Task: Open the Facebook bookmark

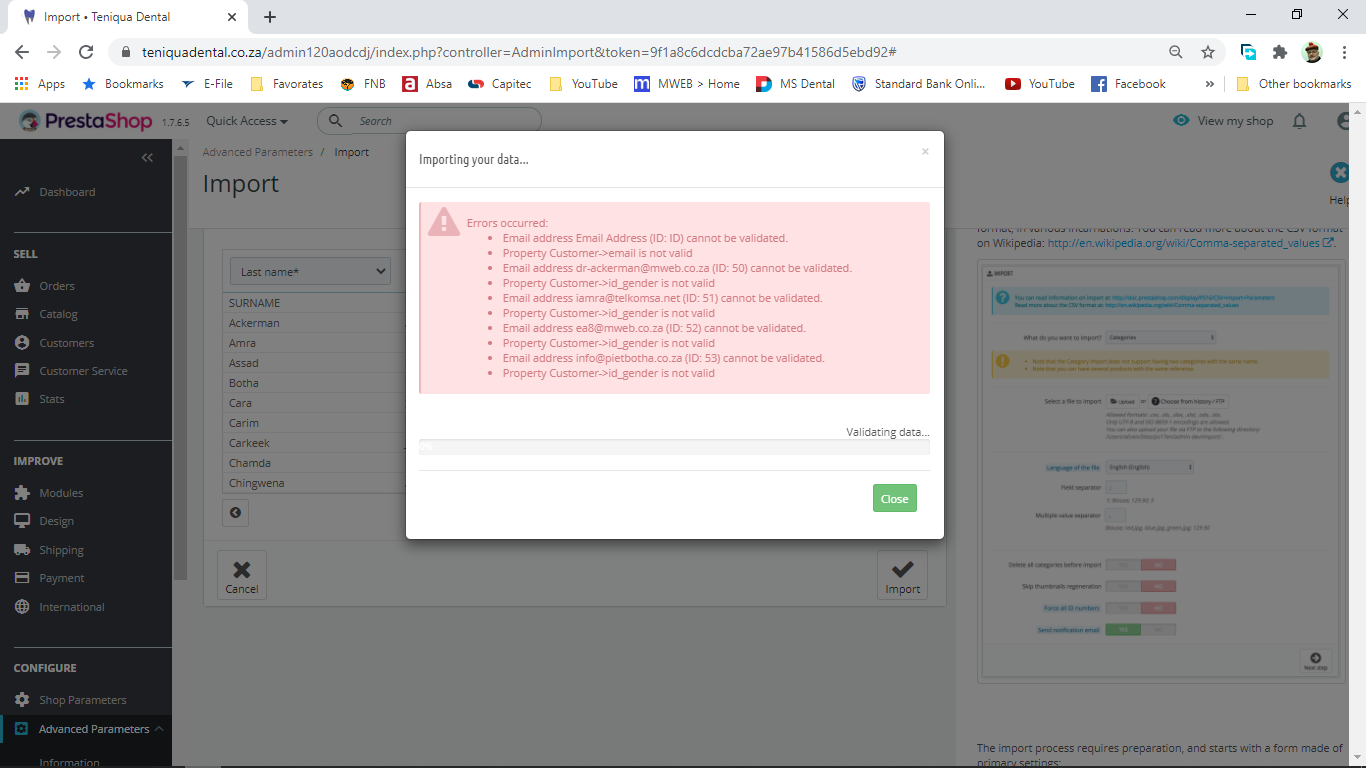Action: click(x=1128, y=84)
